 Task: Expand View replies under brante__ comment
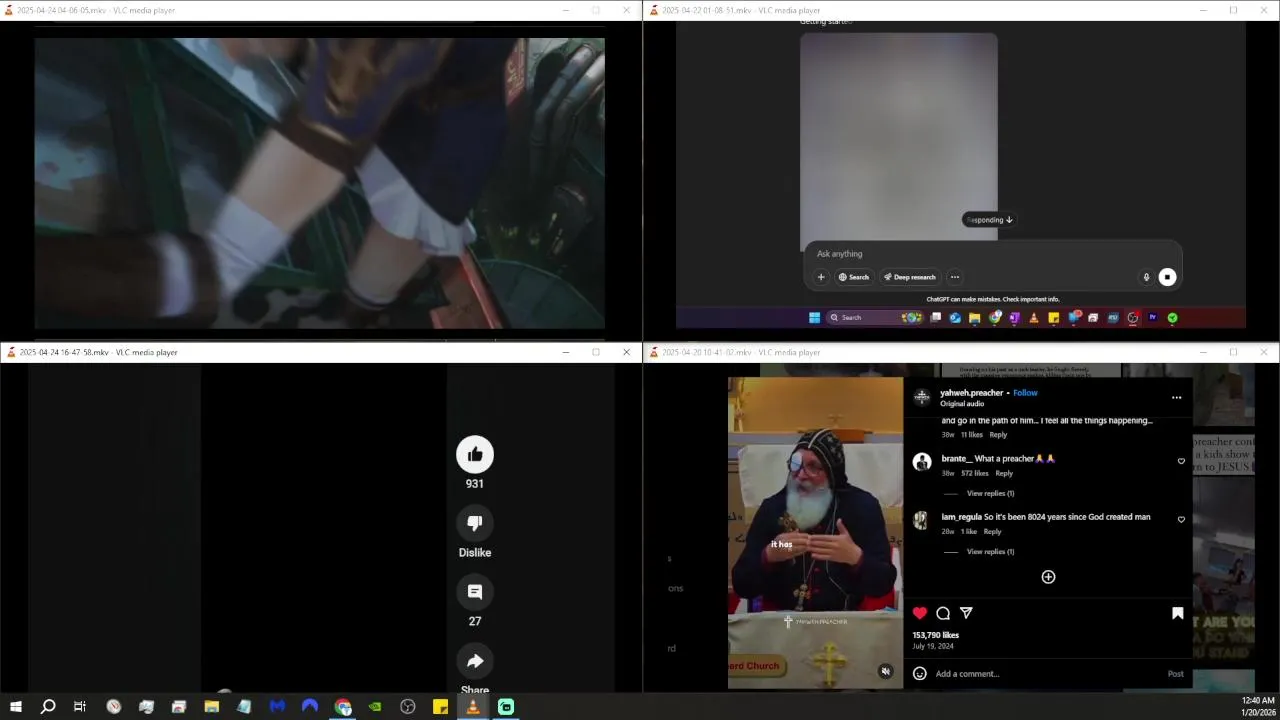(x=990, y=493)
